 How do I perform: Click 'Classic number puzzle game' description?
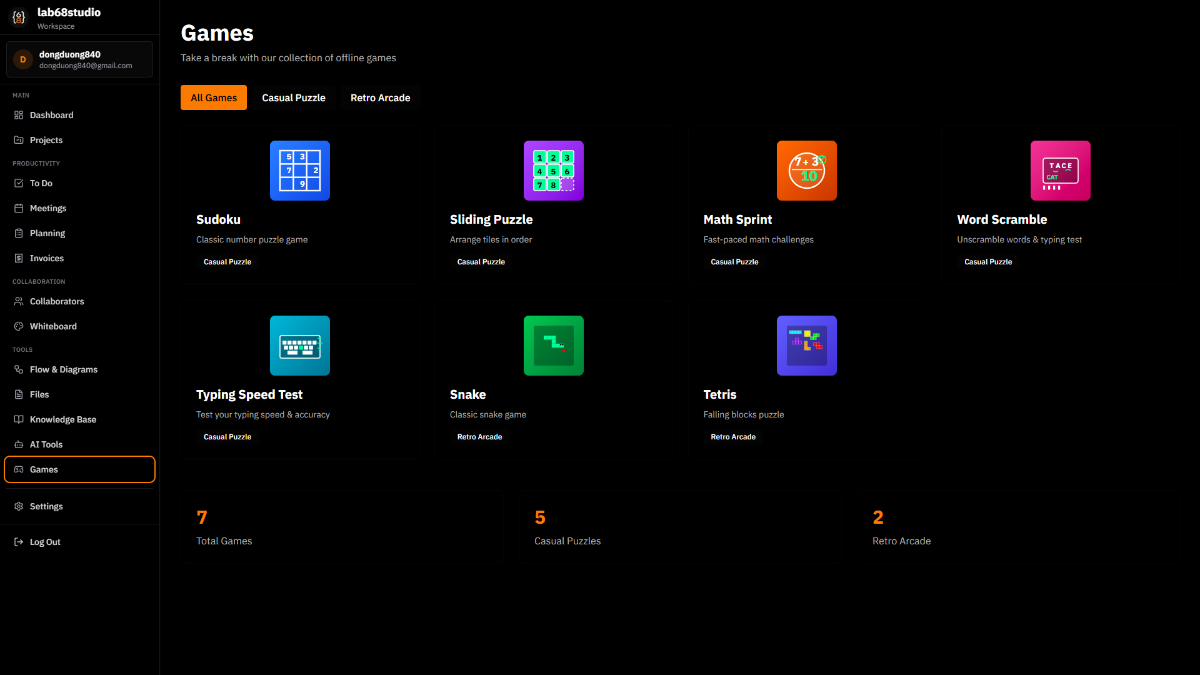click(x=252, y=240)
